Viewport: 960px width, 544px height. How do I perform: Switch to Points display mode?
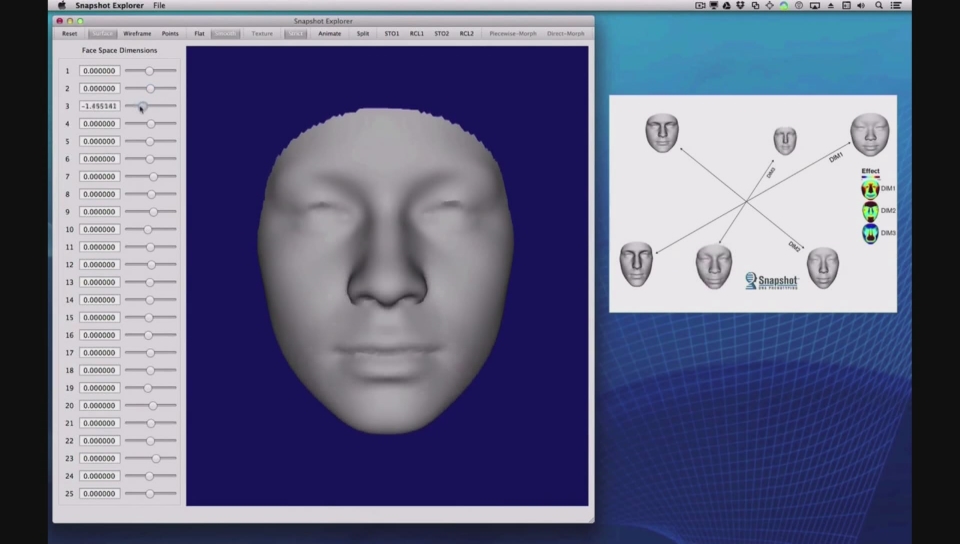pyautogui.click(x=170, y=33)
